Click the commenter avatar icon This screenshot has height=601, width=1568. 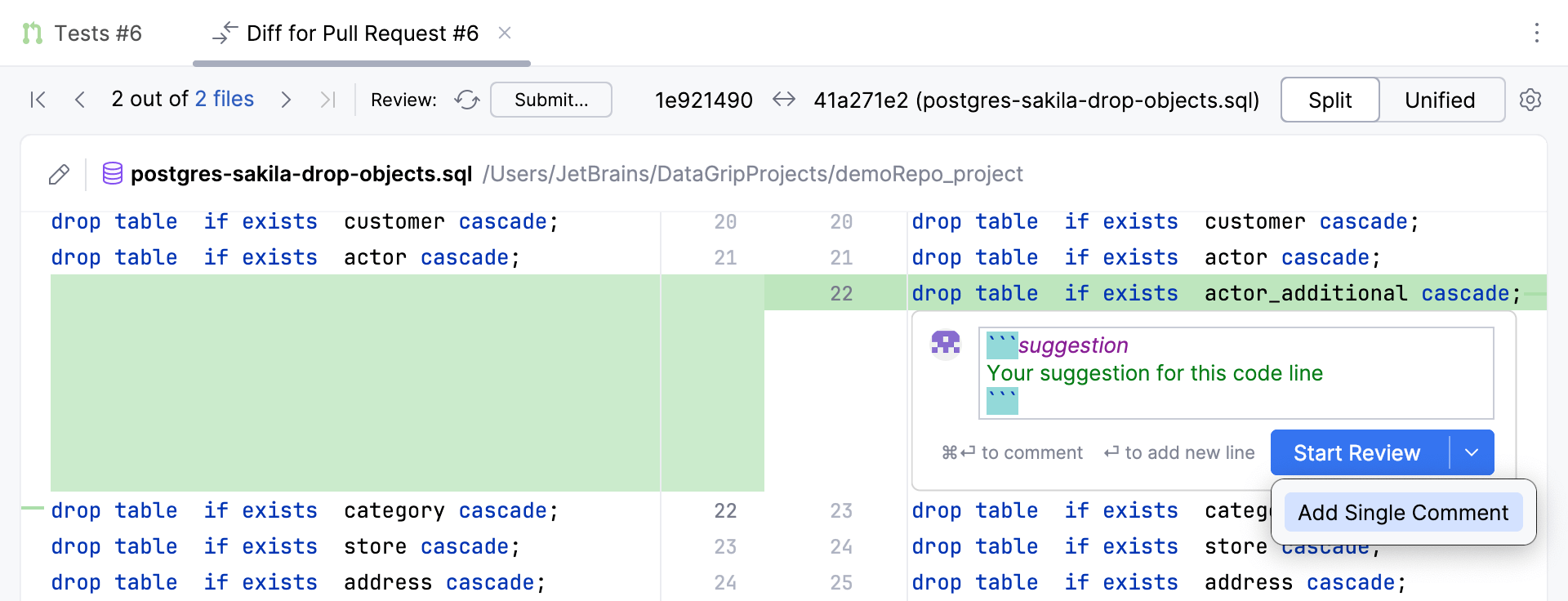[946, 344]
